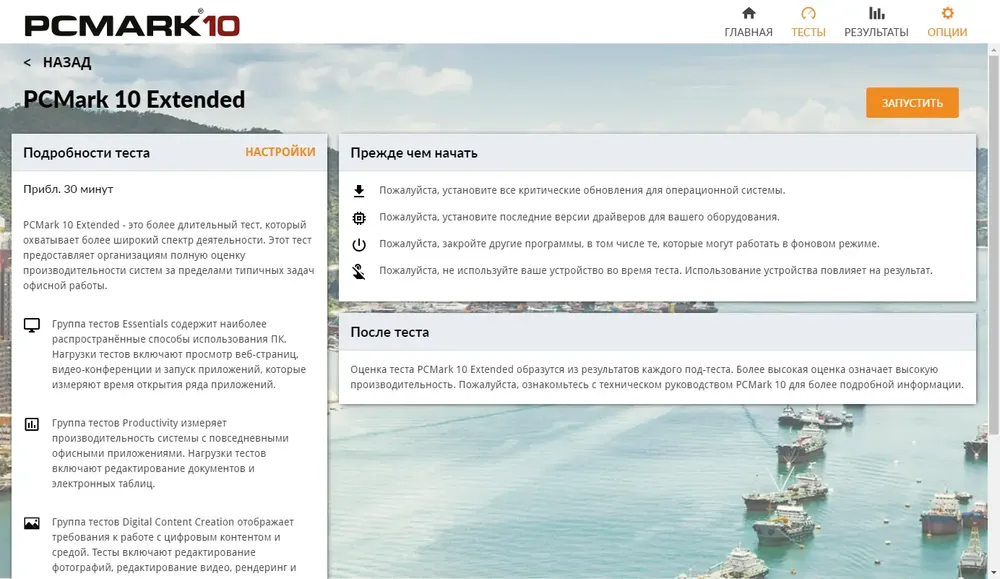Click the PCMark 10 Extended title

(x=134, y=99)
